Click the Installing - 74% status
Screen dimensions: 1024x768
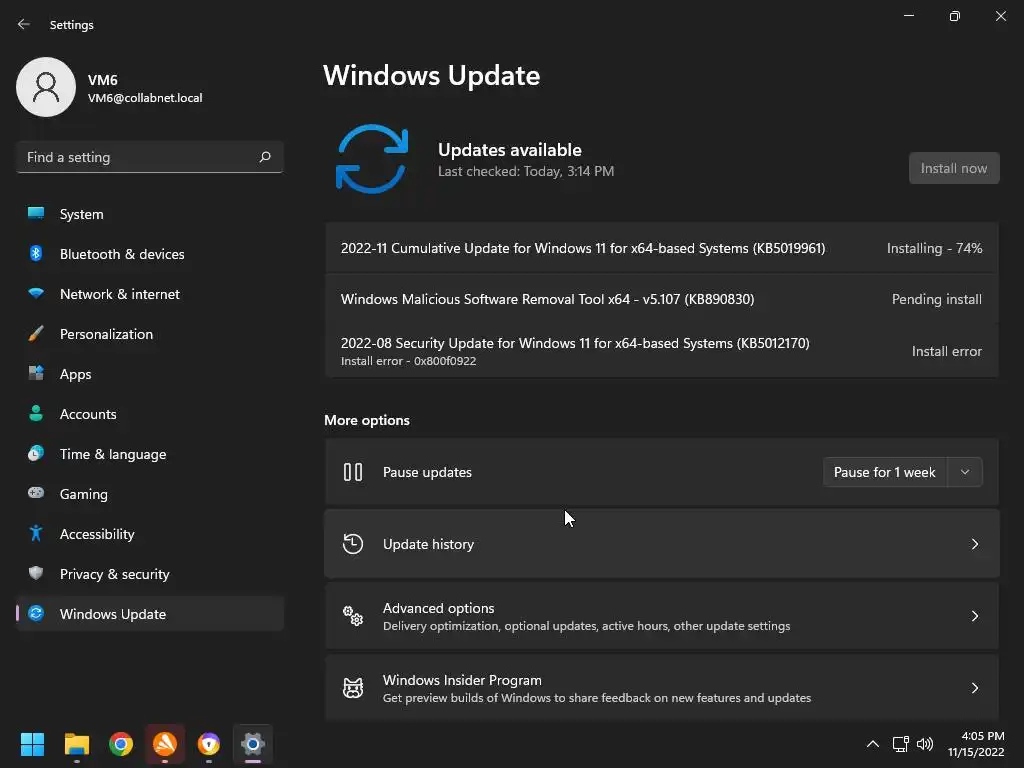(935, 248)
